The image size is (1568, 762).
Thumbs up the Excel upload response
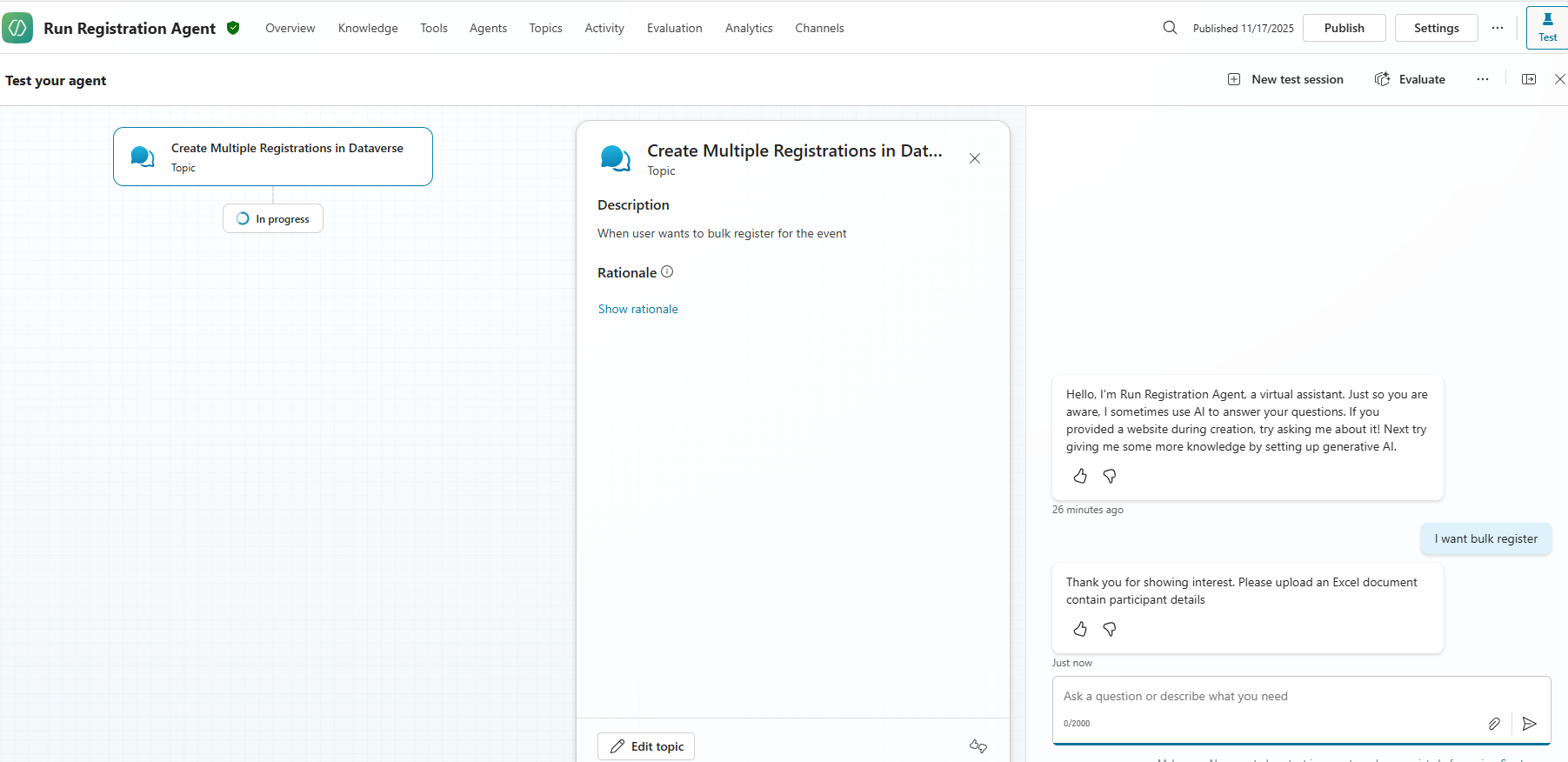coord(1080,629)
